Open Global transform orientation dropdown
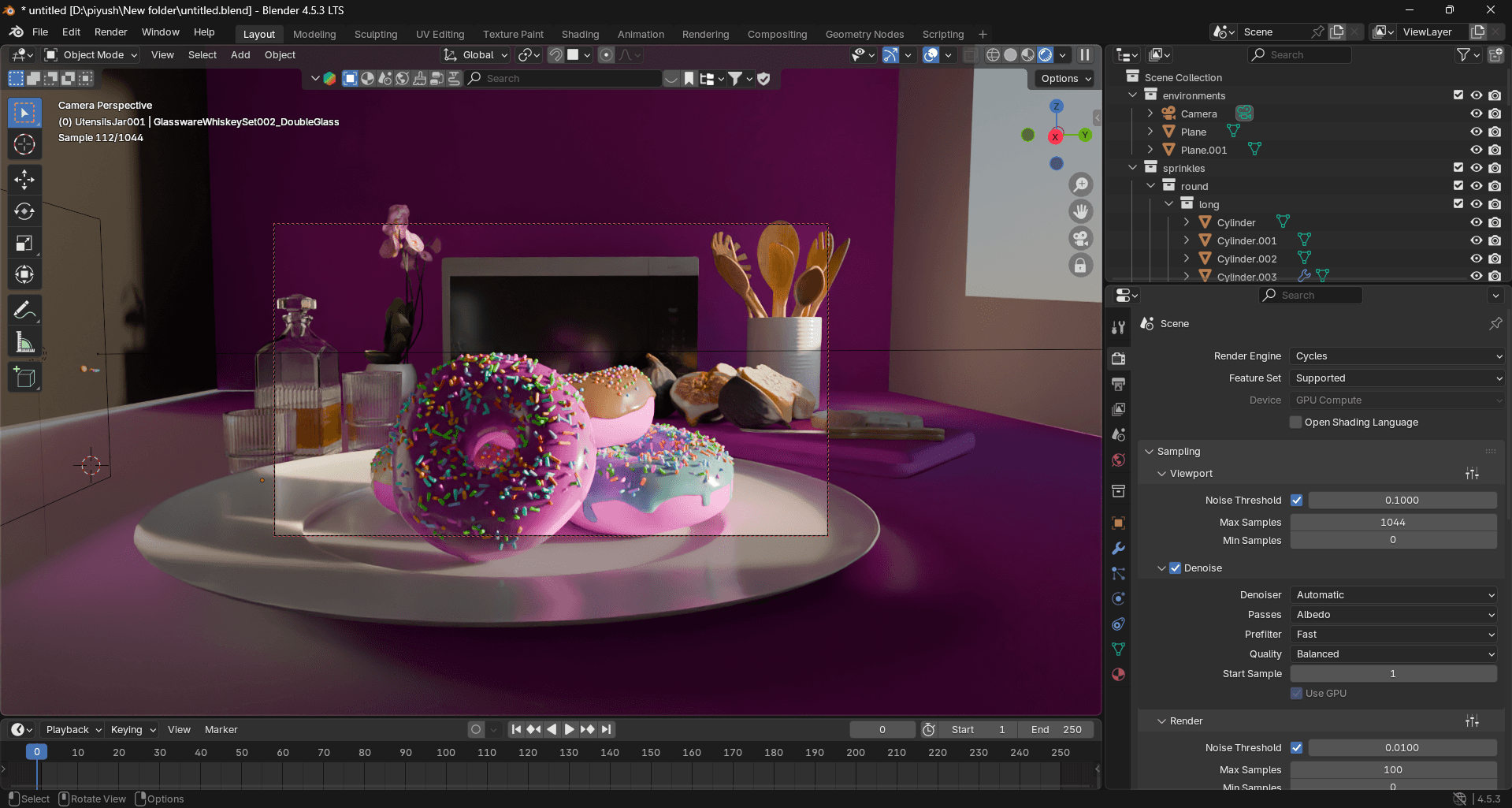Viewport: 1512px width, 808px height. pos(475,54)
